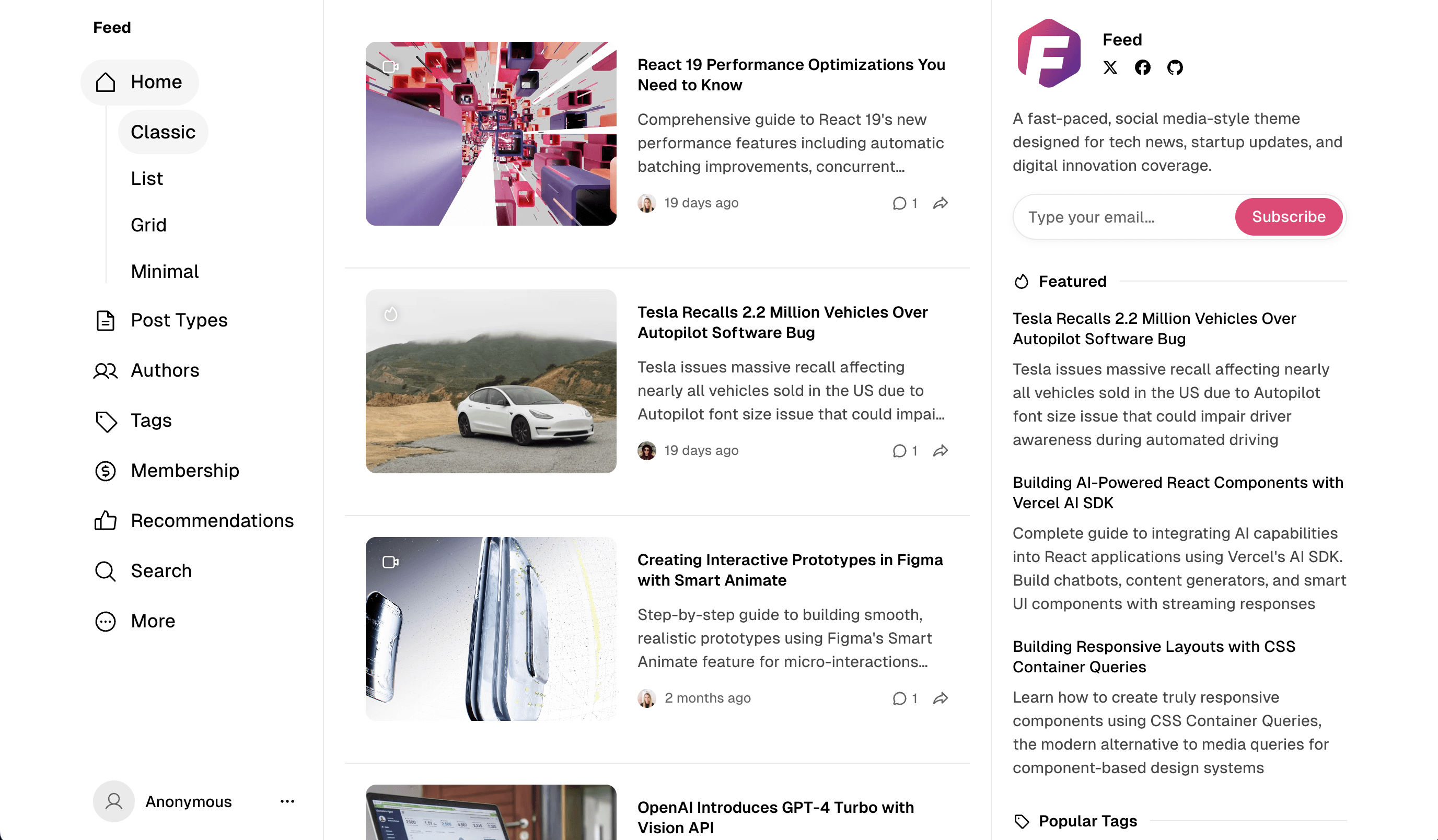This screenshot has width=1438, height=840.
Task: Share the Figma Smart Animate post
Action: pyautogui.click(x=941, y=698)
